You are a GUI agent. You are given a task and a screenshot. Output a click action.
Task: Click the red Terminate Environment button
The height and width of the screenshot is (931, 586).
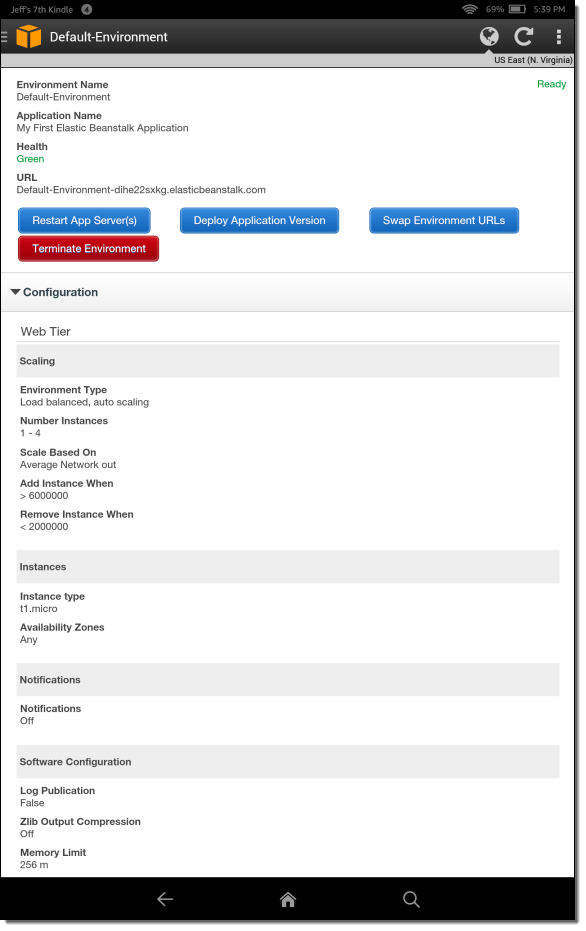coord(88,248)
